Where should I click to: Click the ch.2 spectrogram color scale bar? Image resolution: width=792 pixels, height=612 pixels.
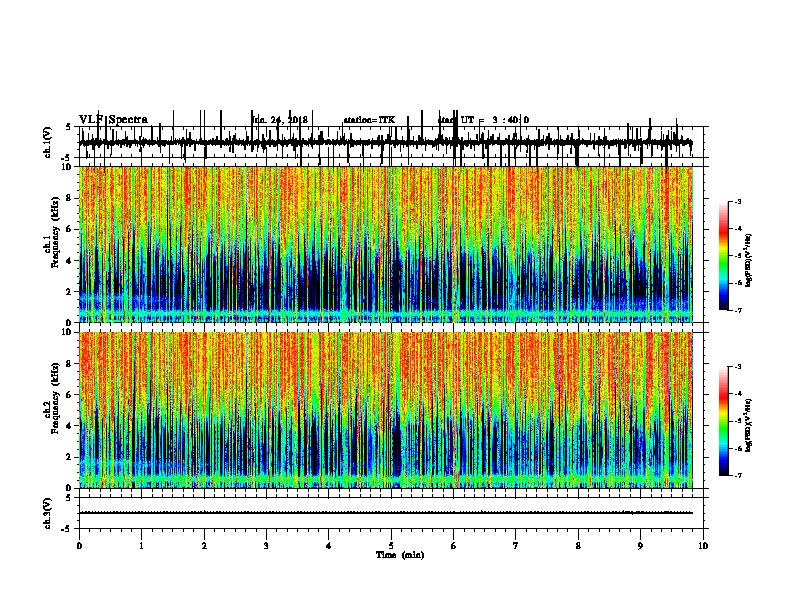tap(724, 421)
